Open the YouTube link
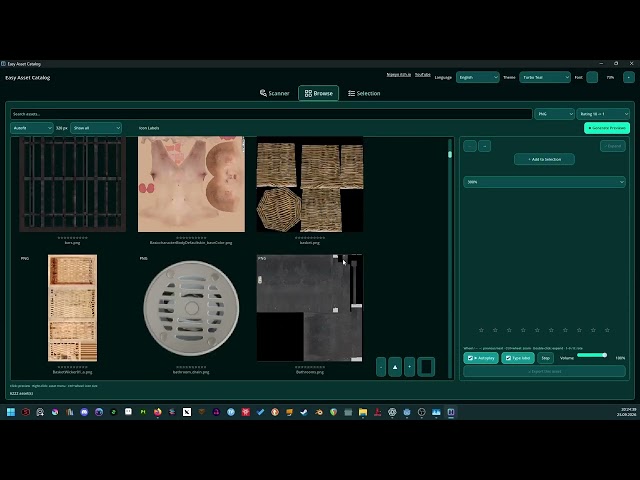The width and height of the screenshot is (640, 480). pos(423,75)
